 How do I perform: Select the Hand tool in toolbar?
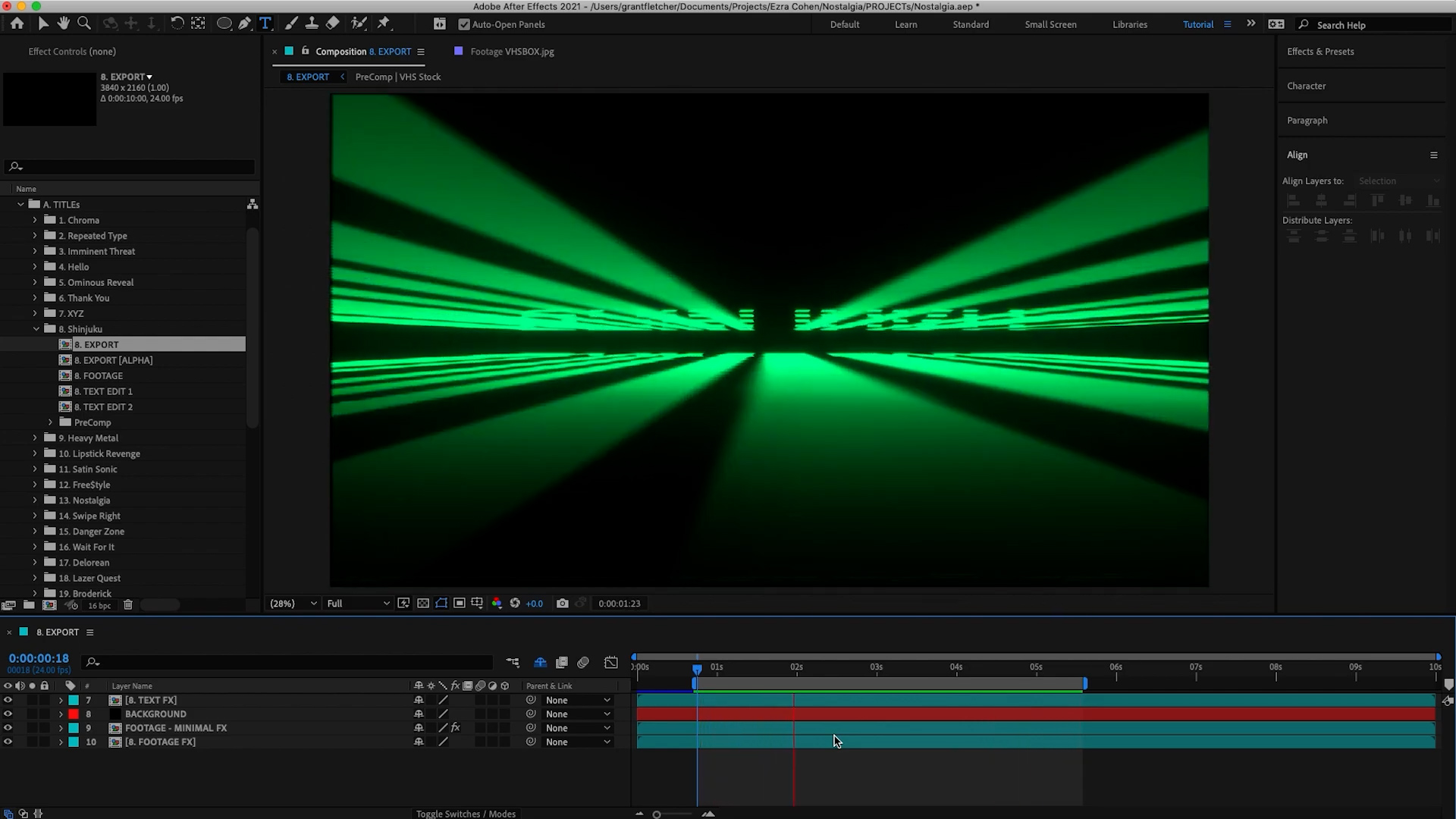[x=62, y=24]
